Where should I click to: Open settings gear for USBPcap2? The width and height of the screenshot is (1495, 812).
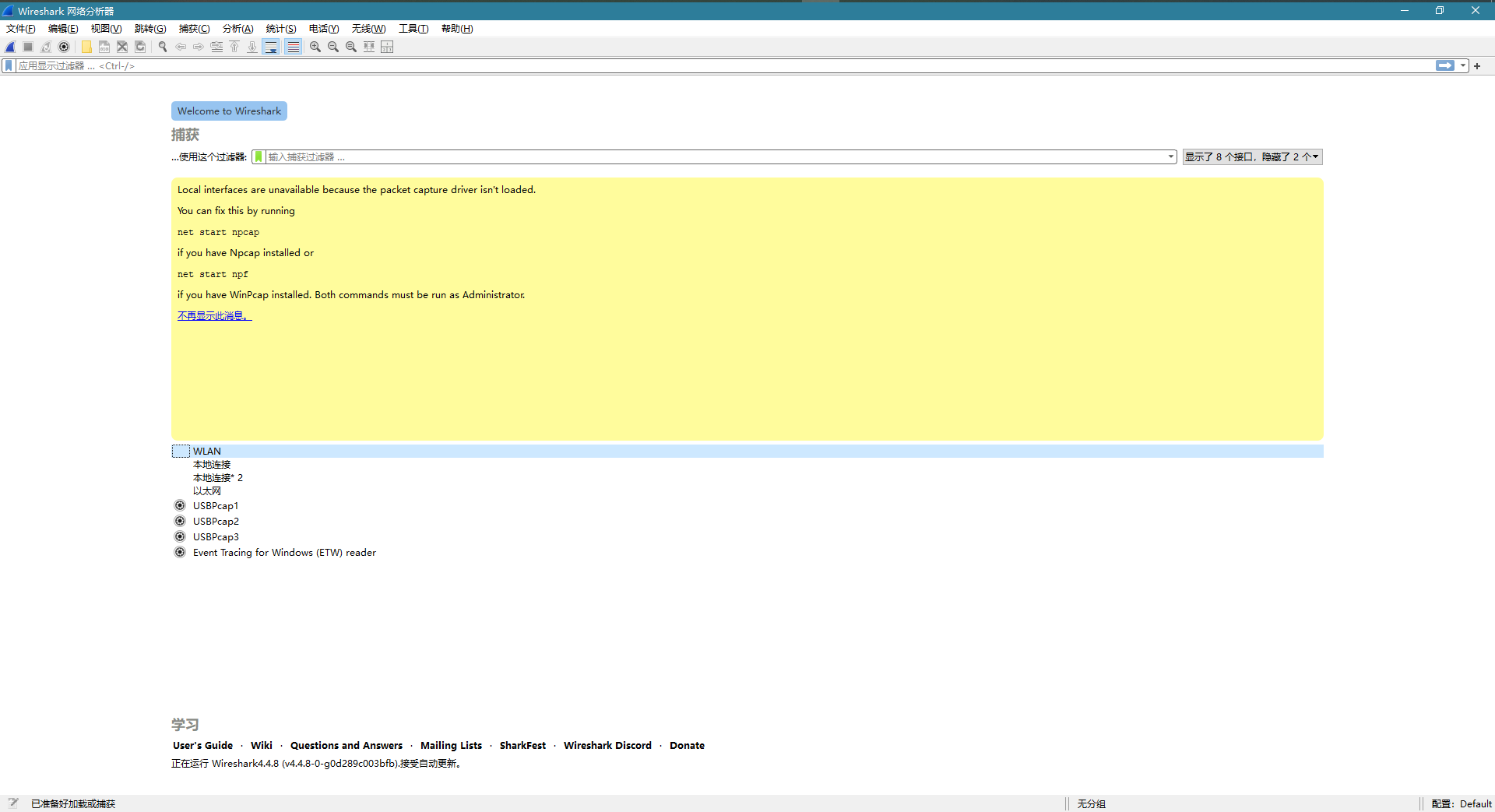pyautogui.click(x=180, y=522)
